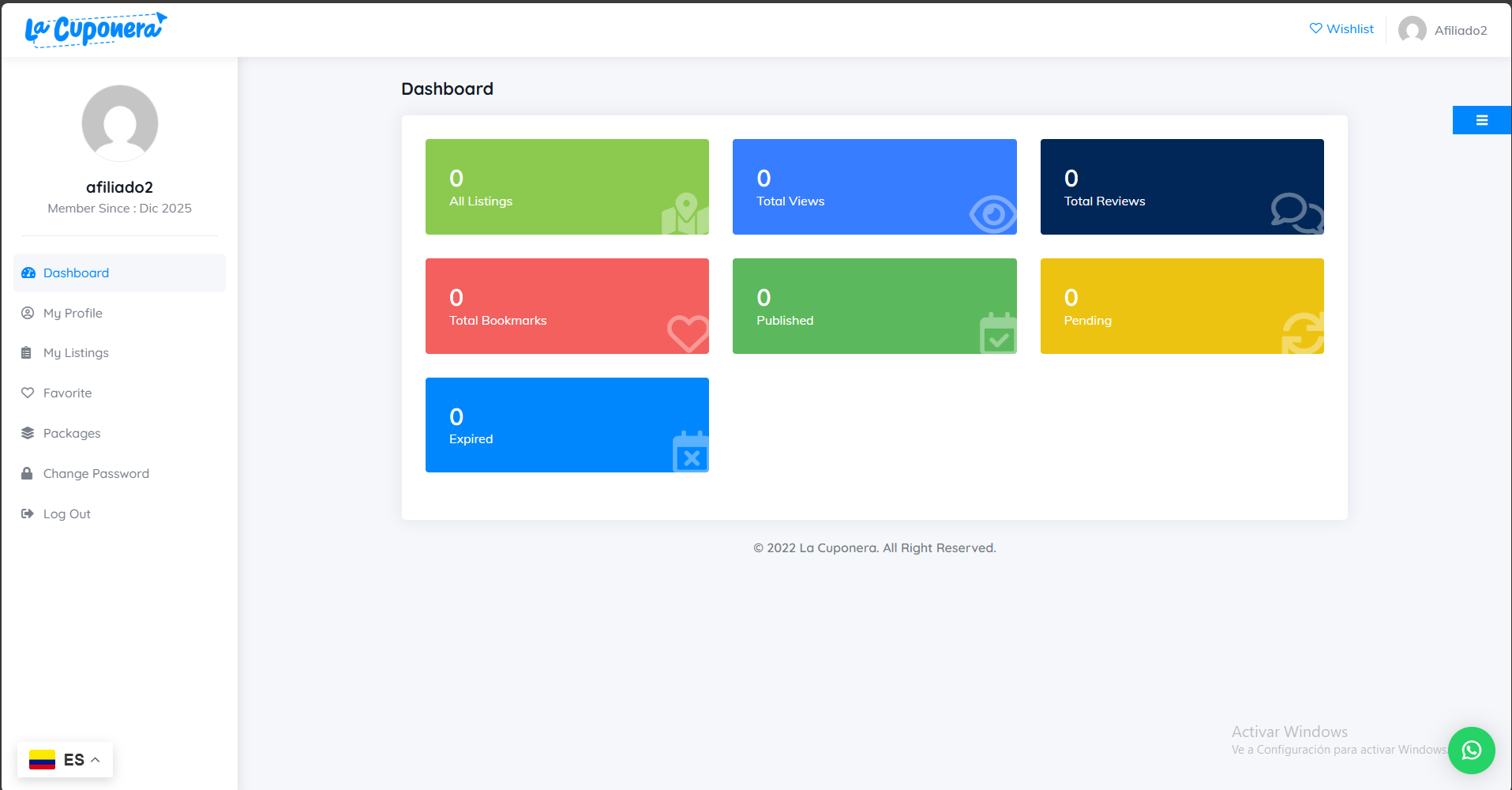Select the Packages layers icon

click(x=27, y=433)
